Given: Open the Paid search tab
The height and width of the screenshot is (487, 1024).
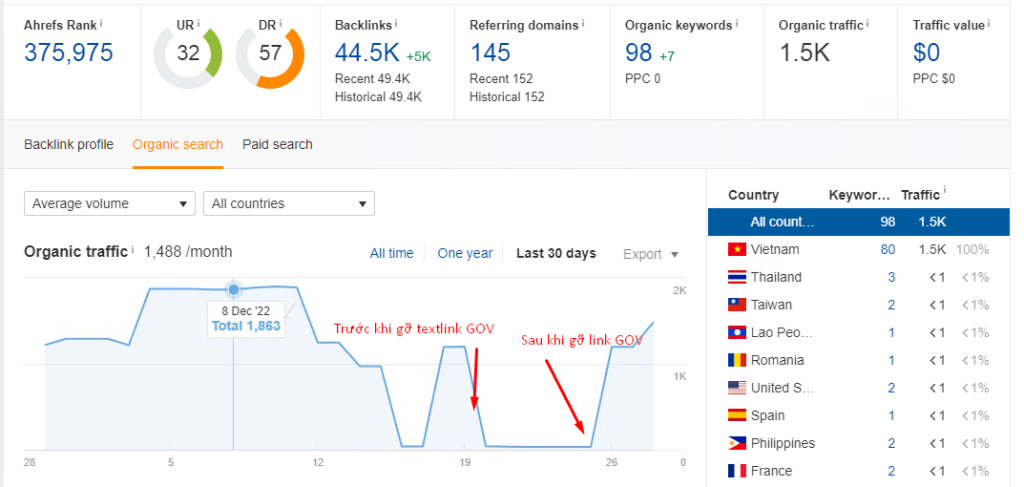Looking at the screenshot, I should coord(278,144).
